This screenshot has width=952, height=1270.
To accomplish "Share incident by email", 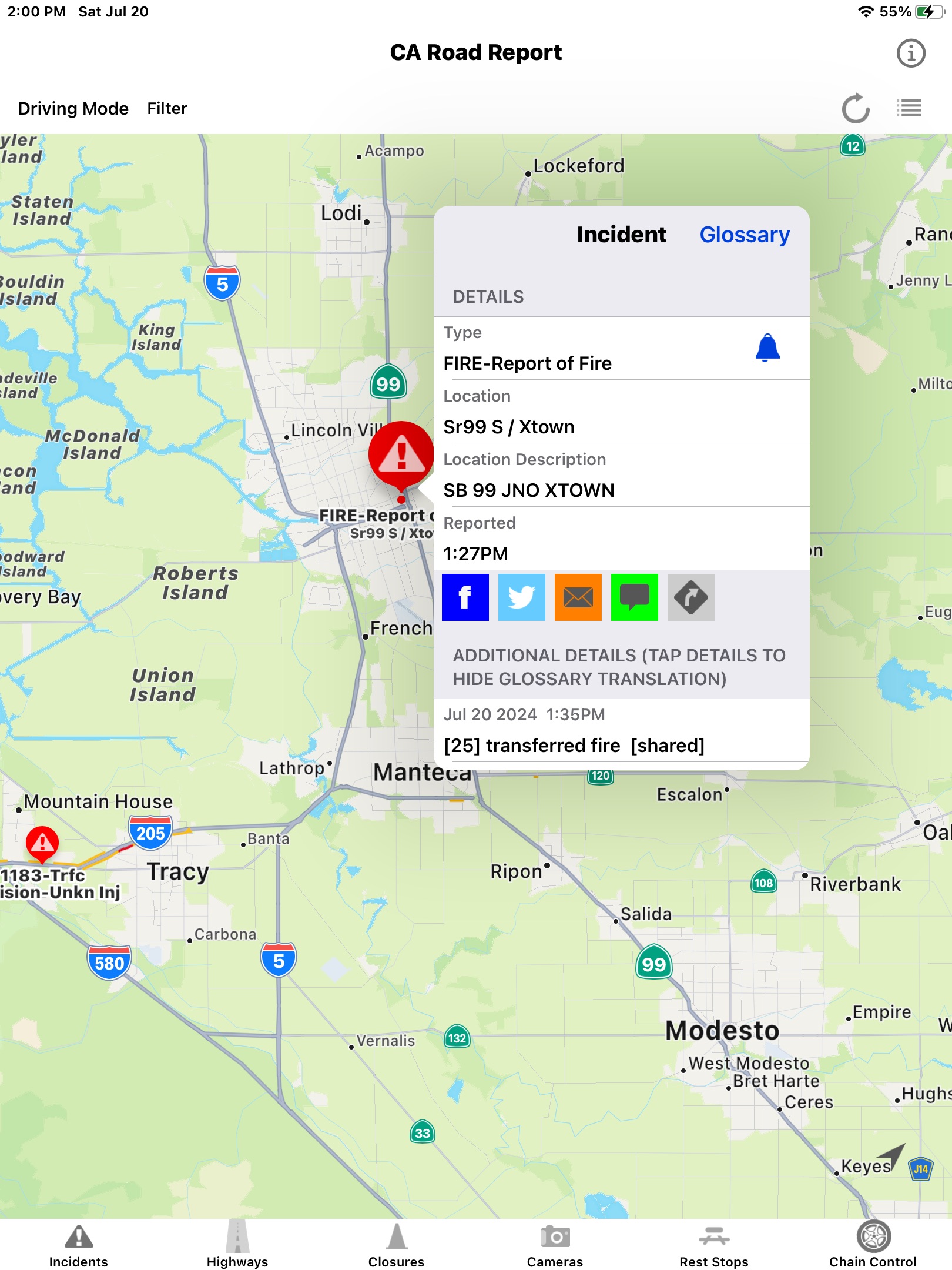I will click(x=578, y=597).
